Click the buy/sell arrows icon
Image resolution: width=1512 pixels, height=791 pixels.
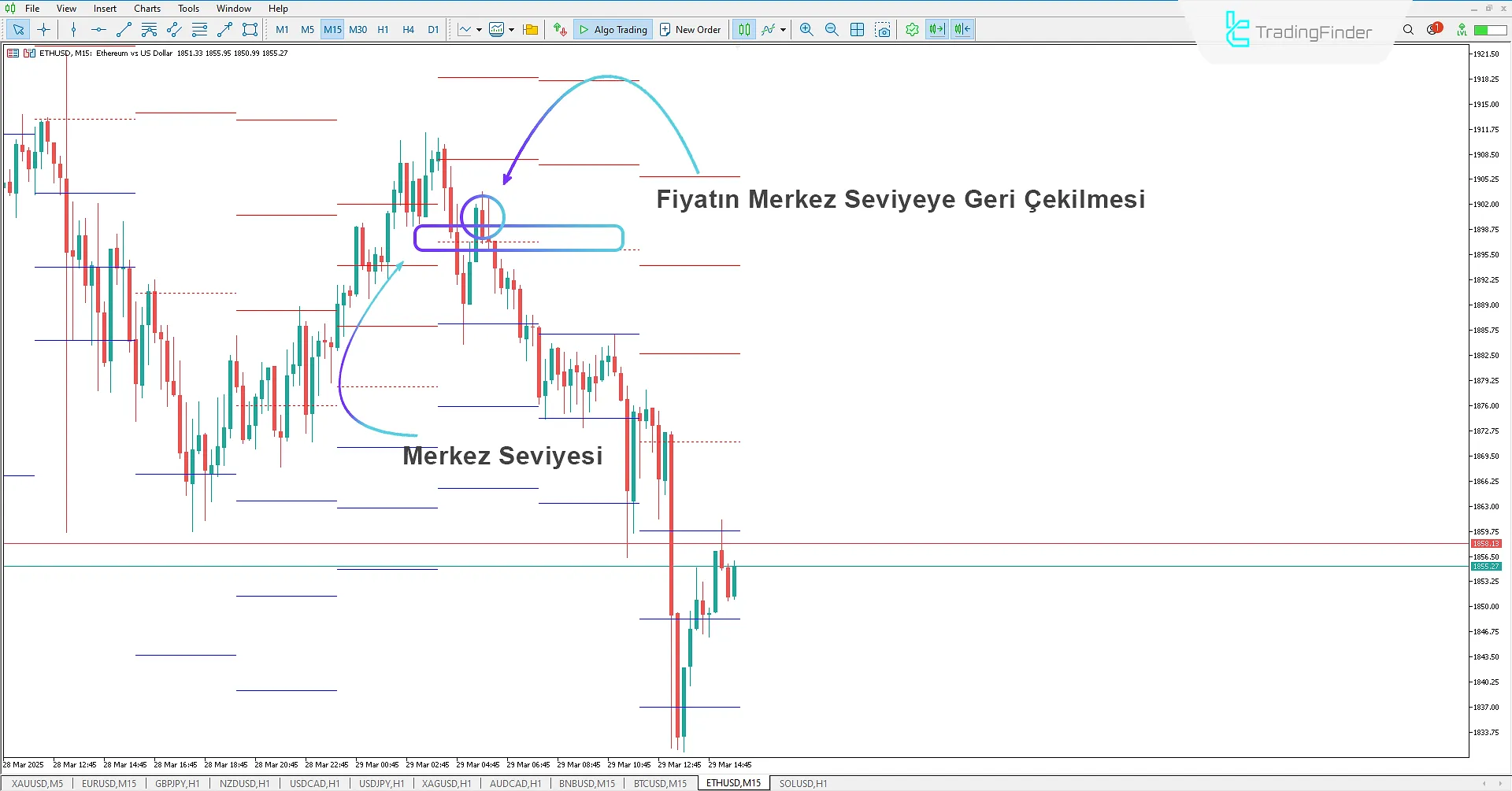[x=560, y=30]
